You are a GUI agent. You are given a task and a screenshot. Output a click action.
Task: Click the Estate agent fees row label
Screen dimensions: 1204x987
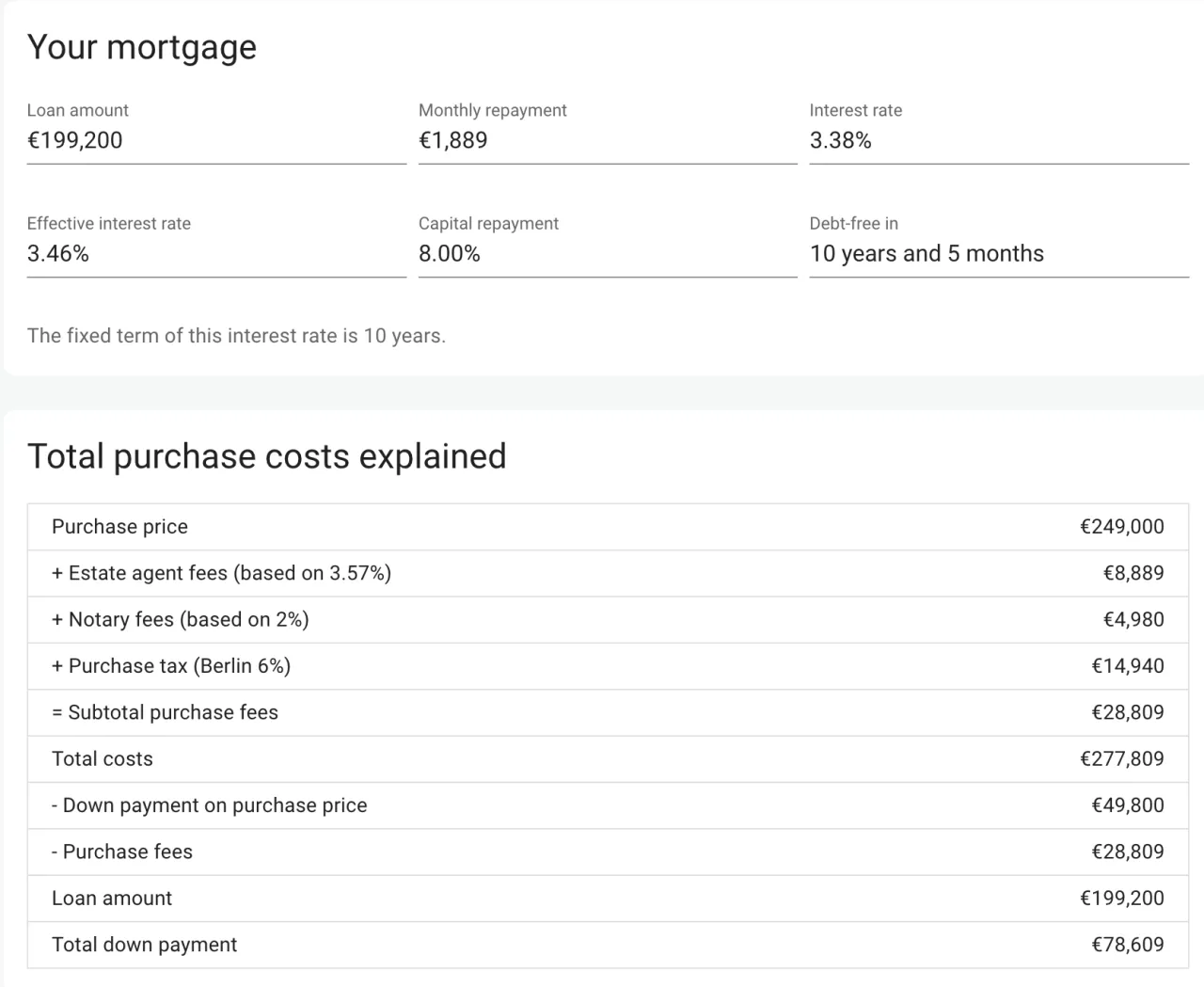click(x=221, y=573)
